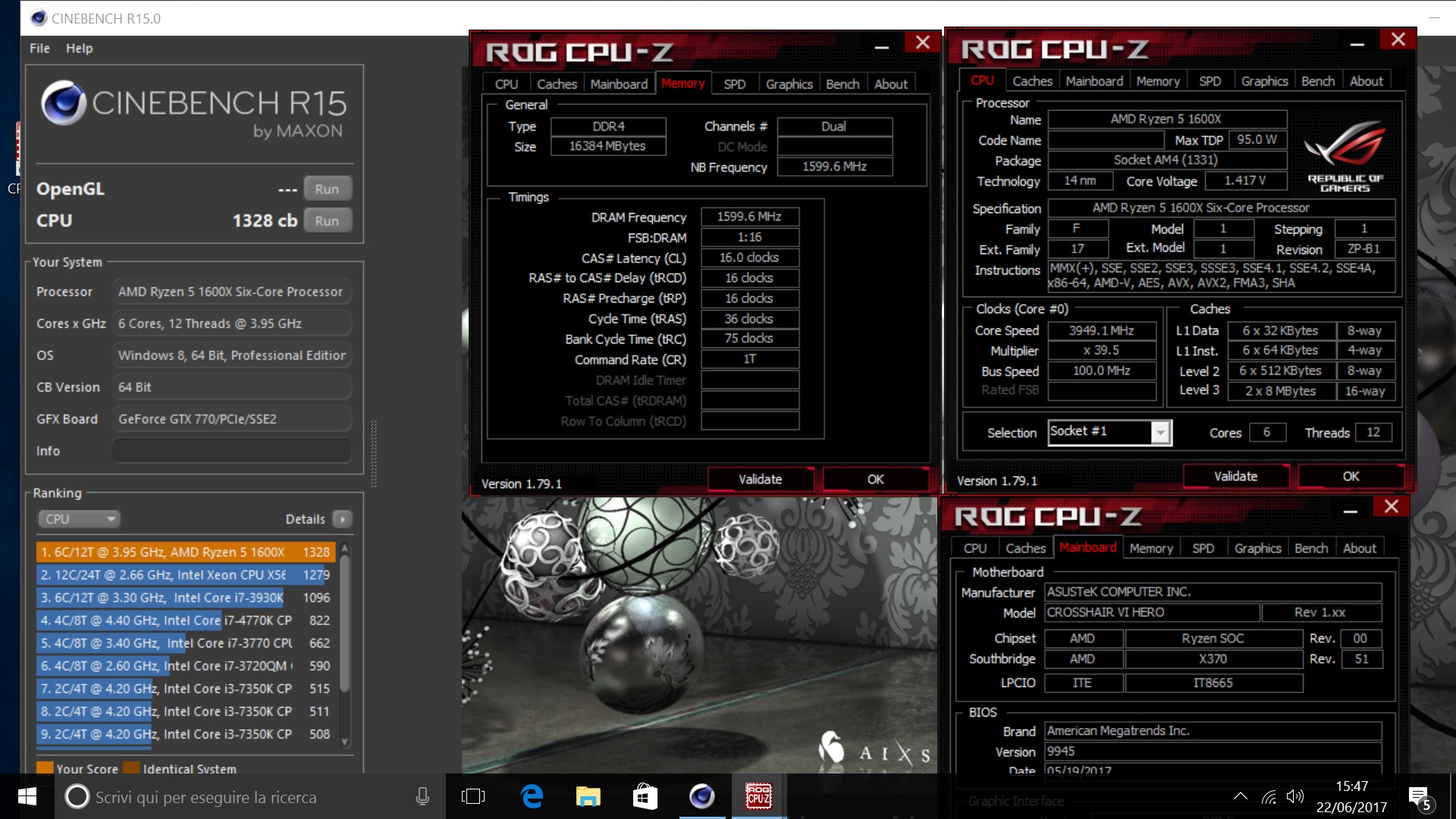Click the DRAM Frequency value 1599.6 MHz
The width and height of the screenshot is (1456, 819).
(750, 217)
